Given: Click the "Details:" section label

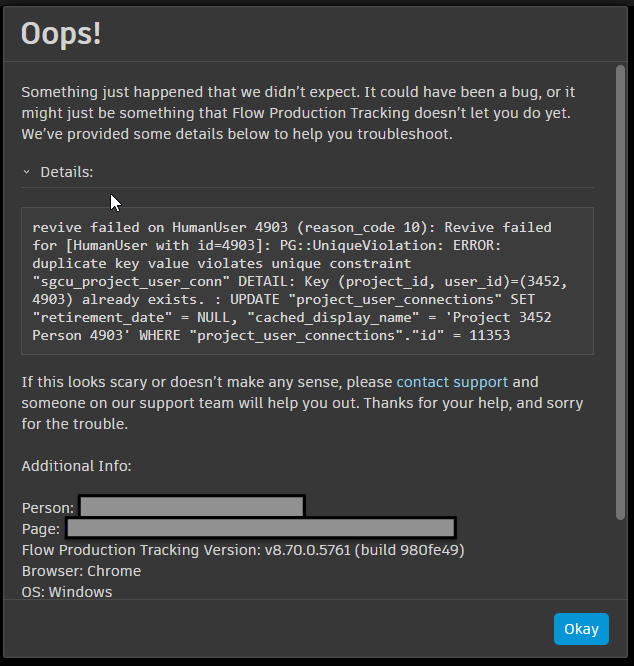Looking at the screenshot, I should (66, 172).
